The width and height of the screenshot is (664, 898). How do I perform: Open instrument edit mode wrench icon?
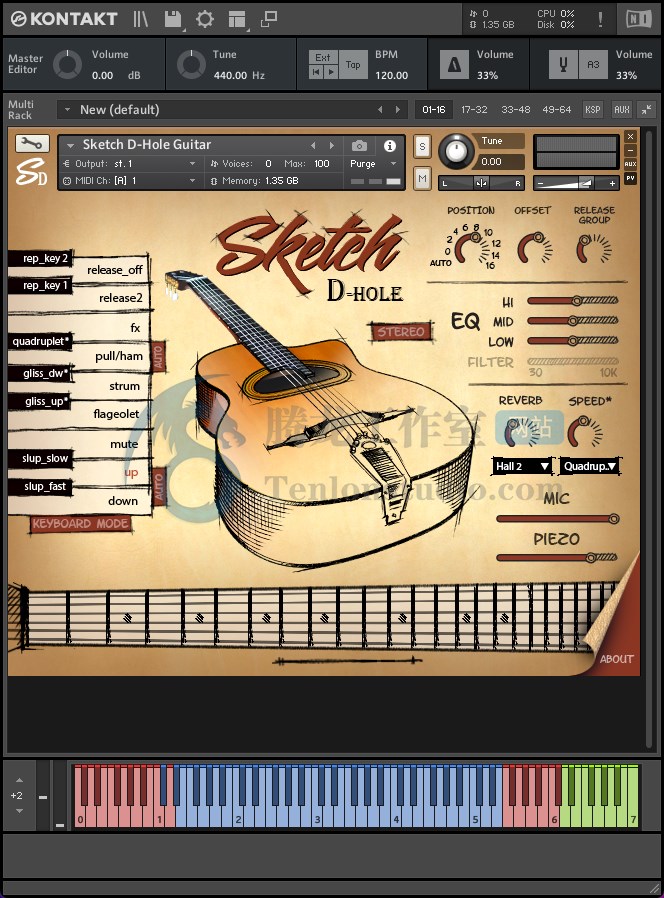tap(32, 144)
